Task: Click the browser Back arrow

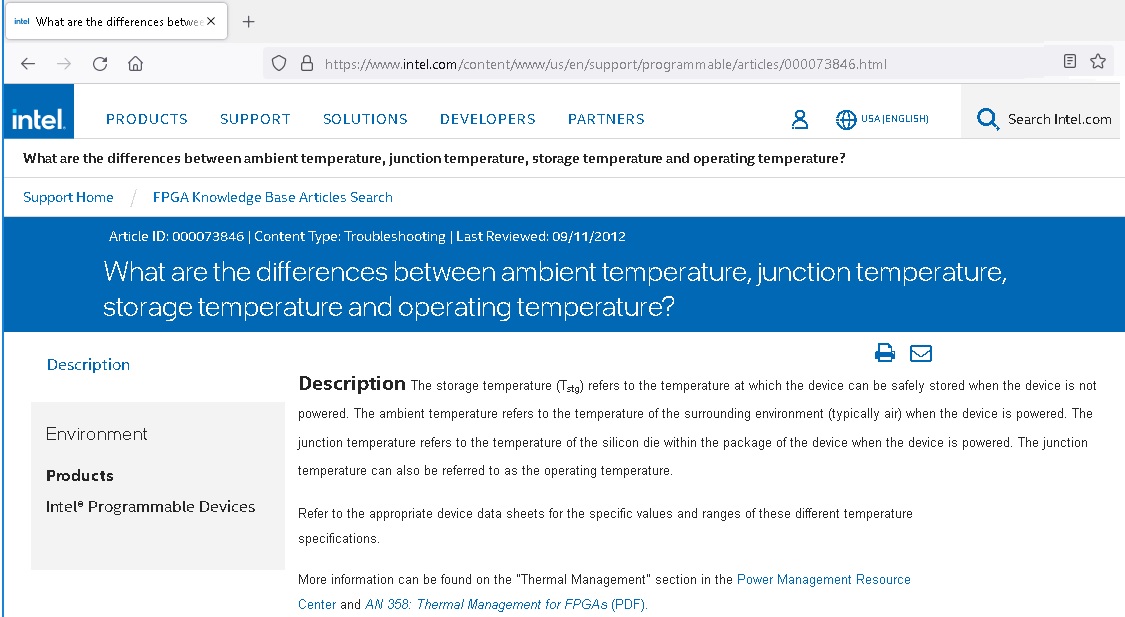Action: pos(28,64)
